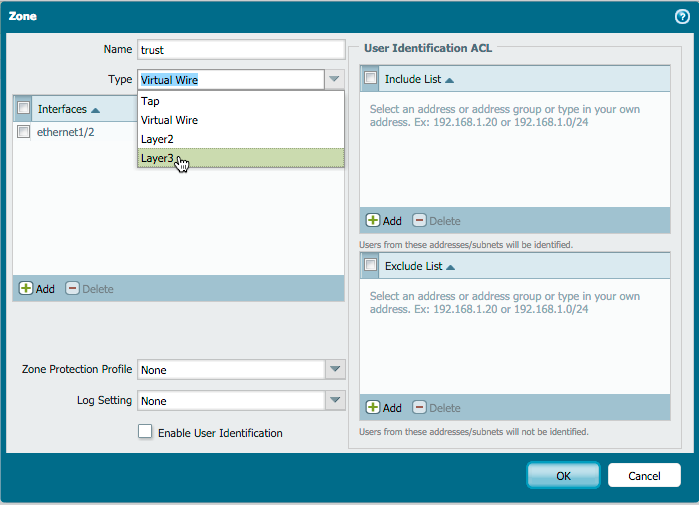The height and width of the screenshot is (505, 699).
Task: Enable User Identification checkbox
Action: coord(145,432)
